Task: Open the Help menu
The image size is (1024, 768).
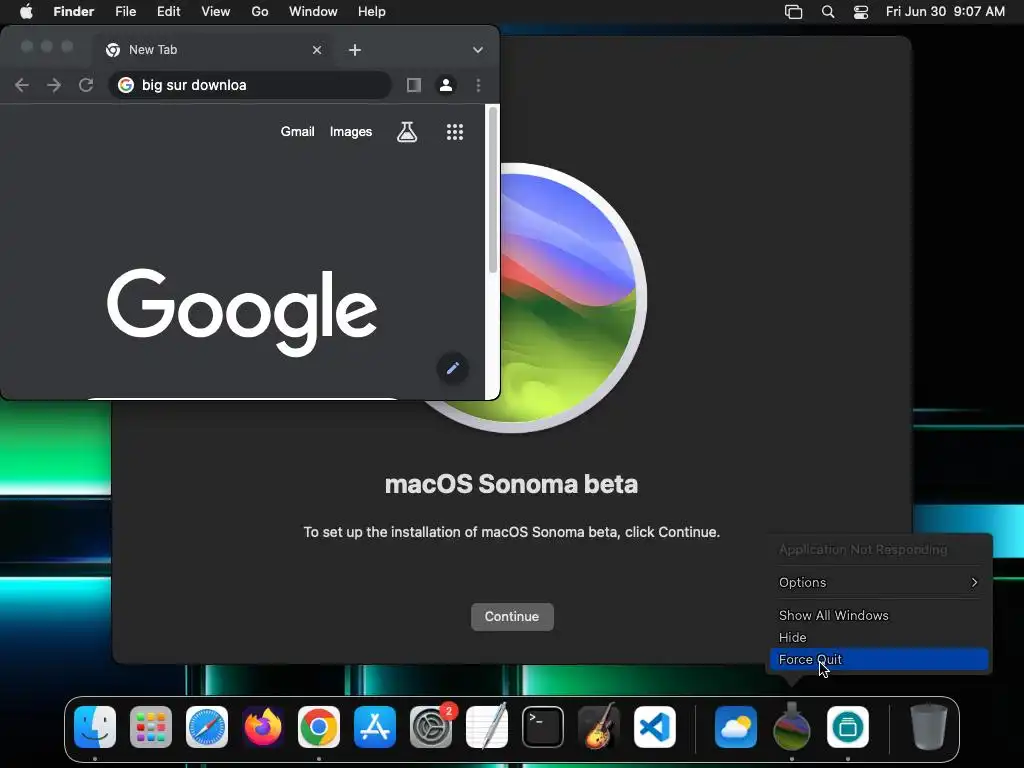Action: [x=372, y=12]
